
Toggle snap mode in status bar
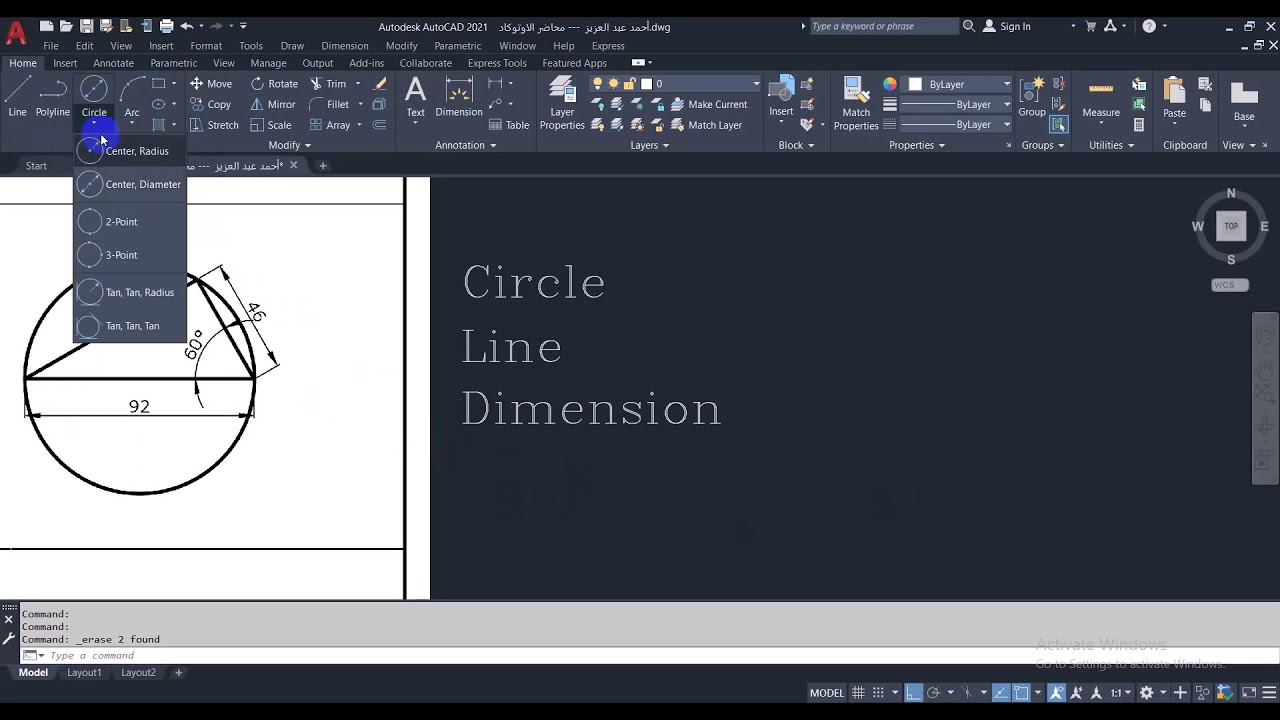tap(878, 693)
